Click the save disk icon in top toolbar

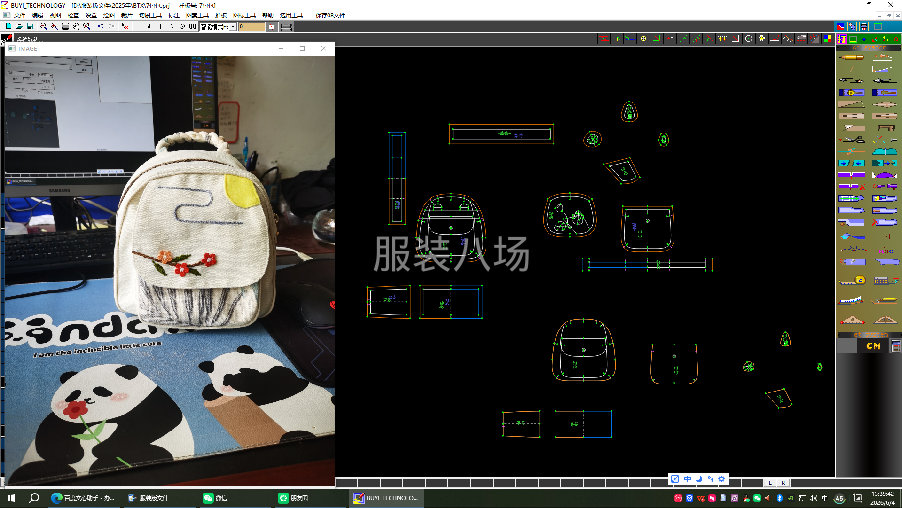click(x=30, y=26)
